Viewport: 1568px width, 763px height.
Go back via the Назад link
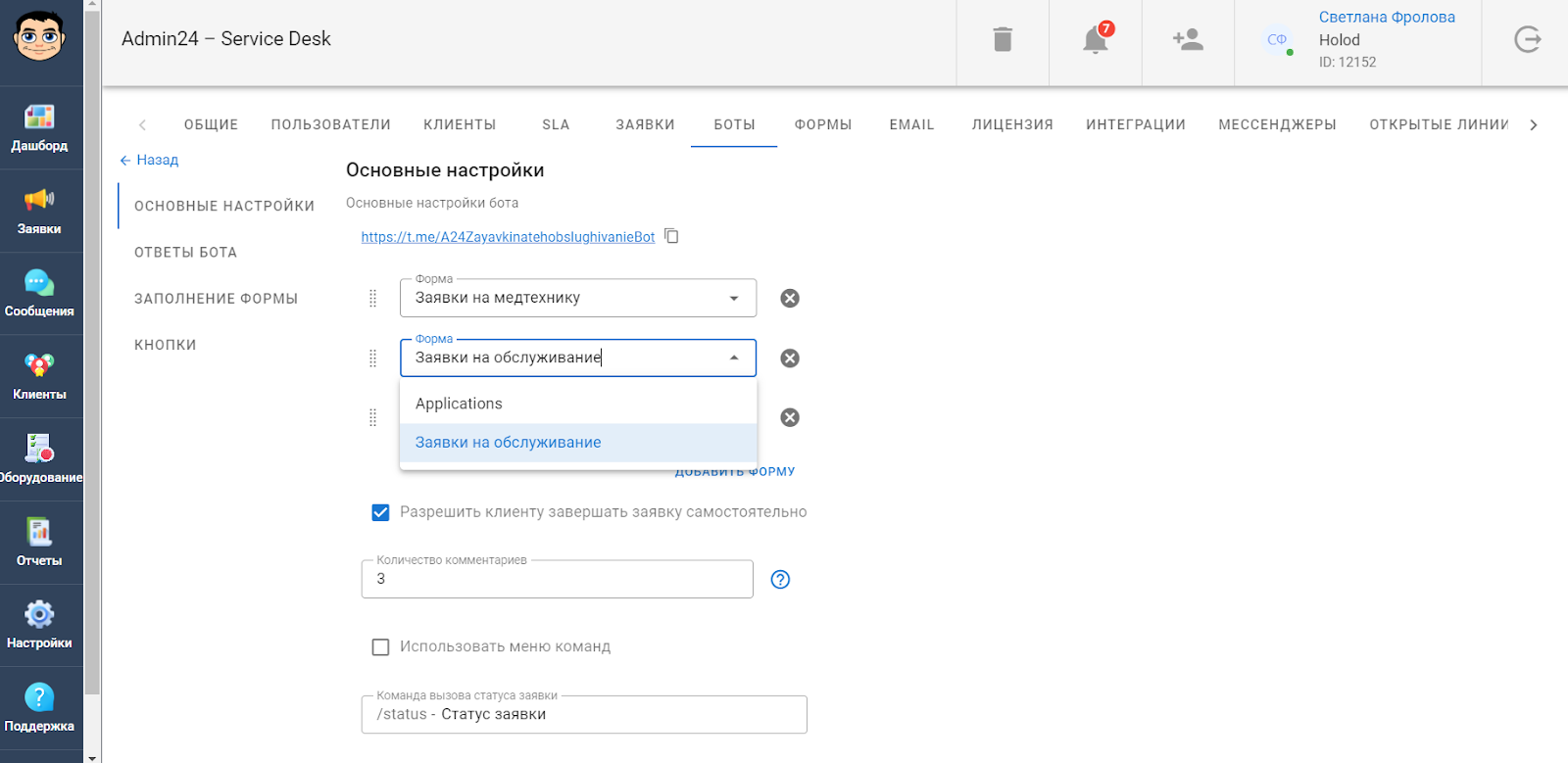click(x=149, y=160)
